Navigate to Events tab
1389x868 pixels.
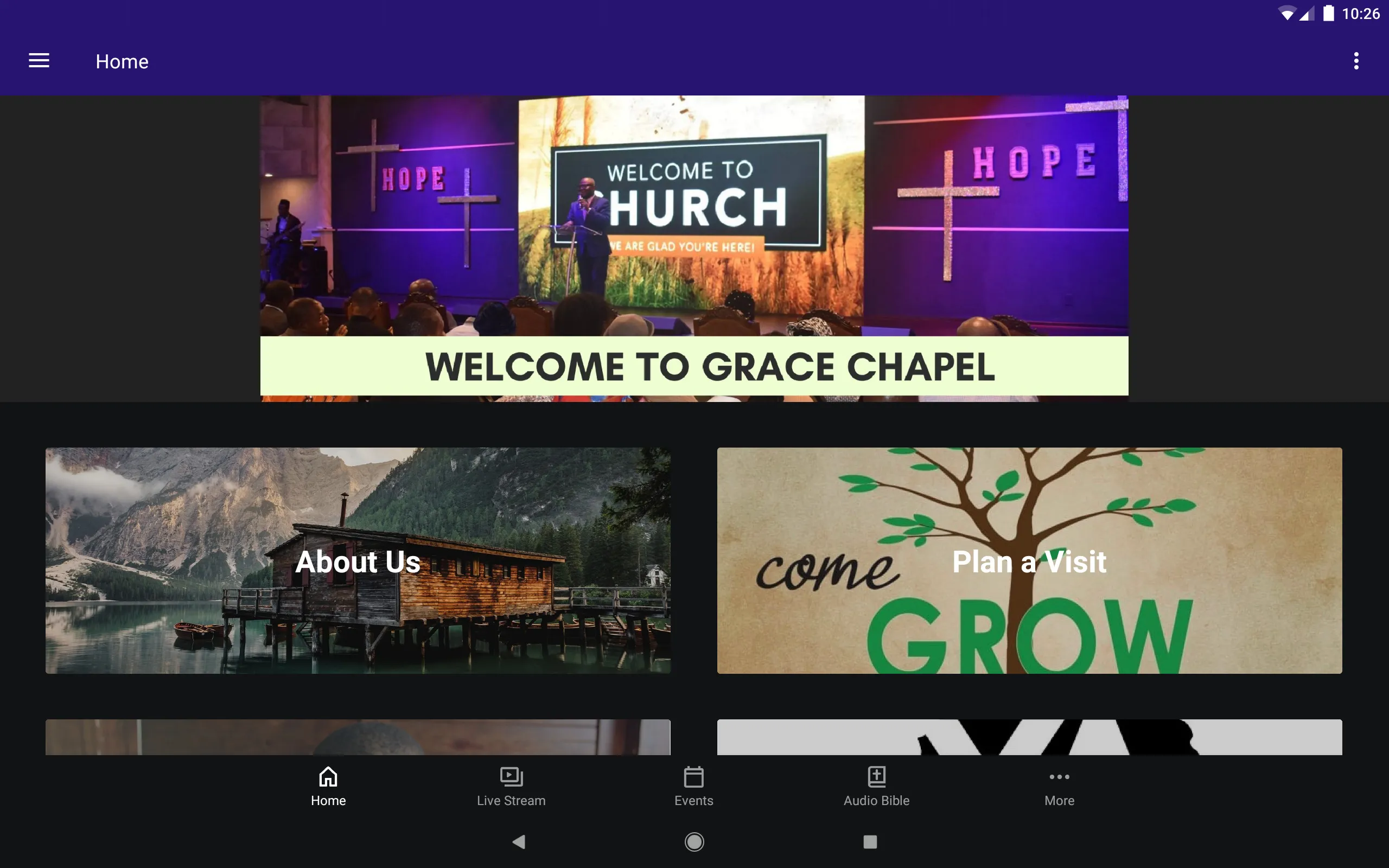[694, 785]
